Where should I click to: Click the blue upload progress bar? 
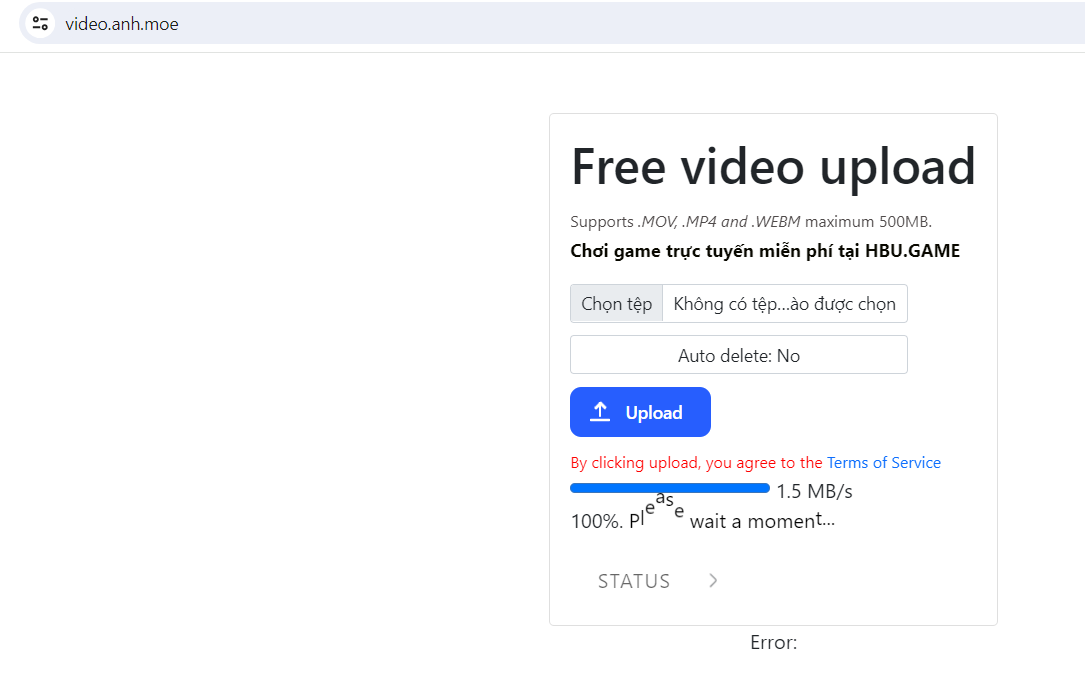coord(669,488)
